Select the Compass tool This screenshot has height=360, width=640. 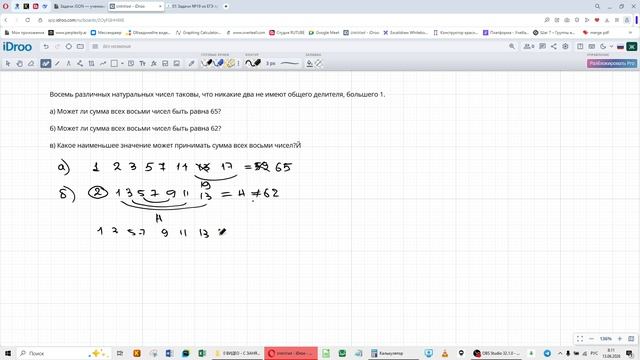[x=69, y=63]
